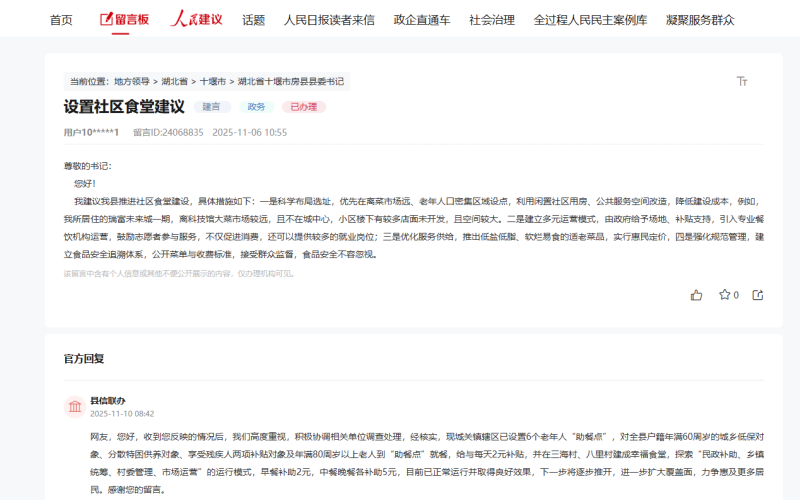Favorite the message with star icon
The height and width of the screenshot is (500, 800).
(x=725, y=295)
